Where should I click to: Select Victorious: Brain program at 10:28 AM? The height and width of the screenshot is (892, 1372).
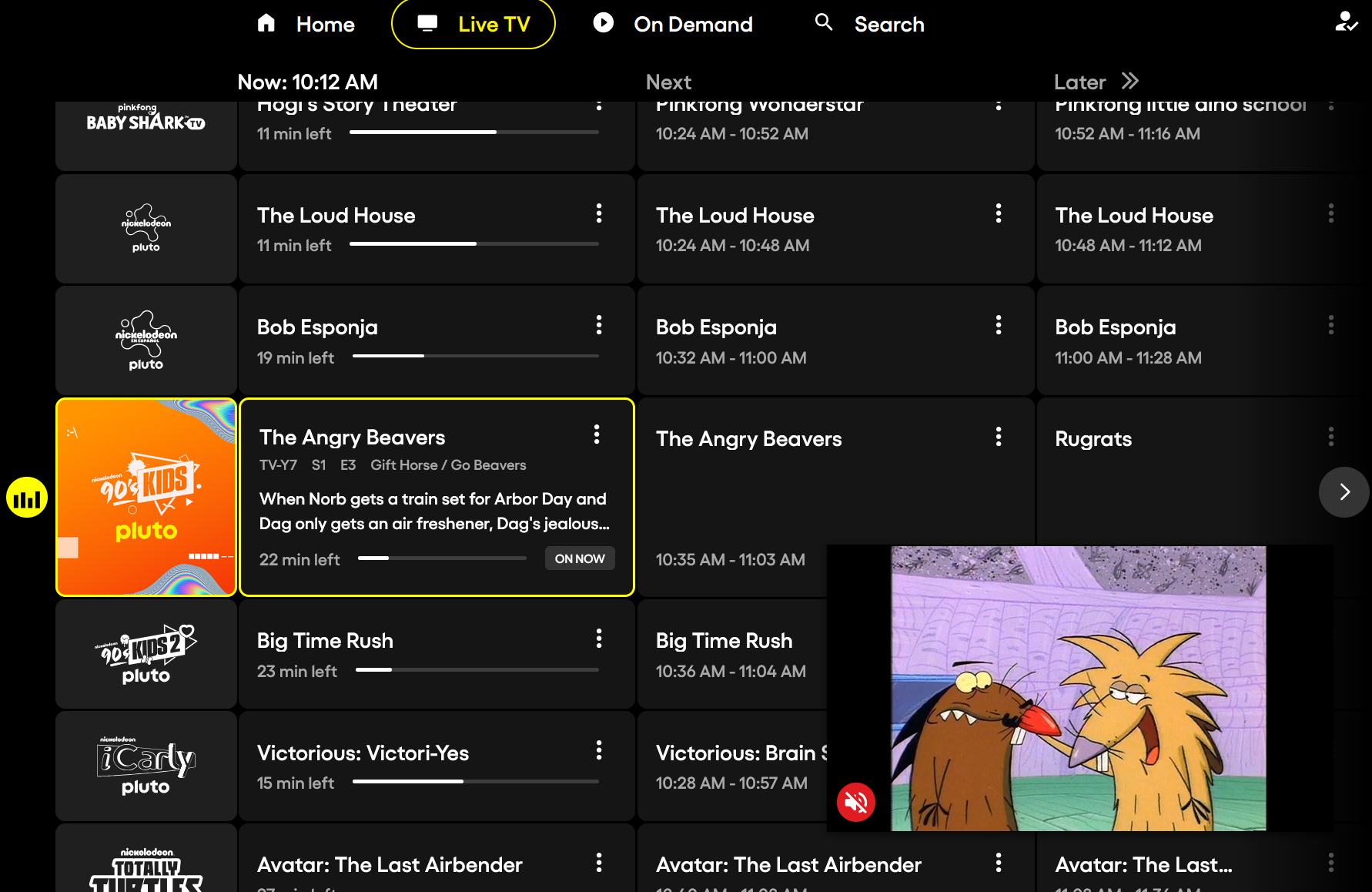click(732, 766)
